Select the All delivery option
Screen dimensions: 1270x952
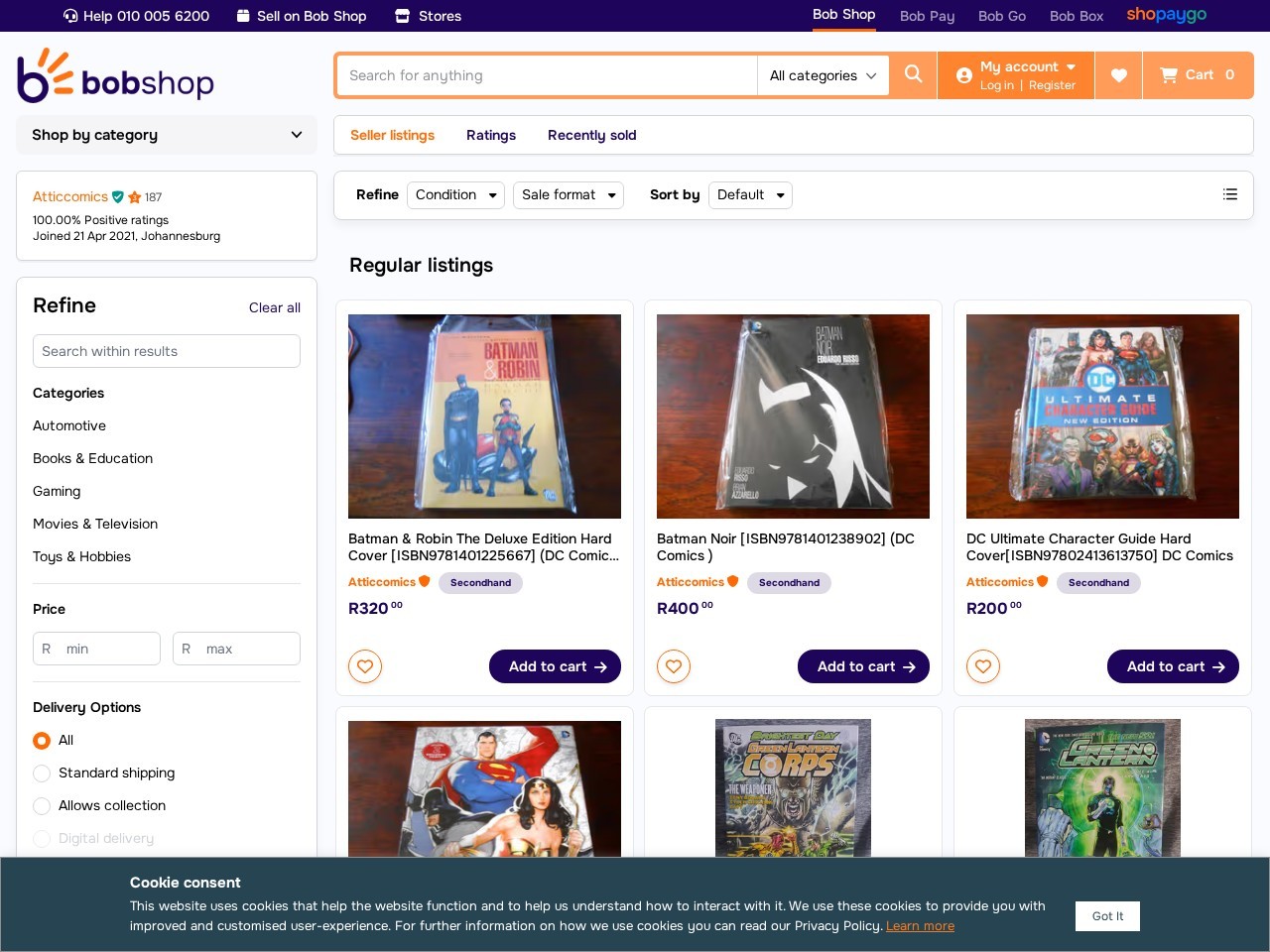click(x=42, y=741)
